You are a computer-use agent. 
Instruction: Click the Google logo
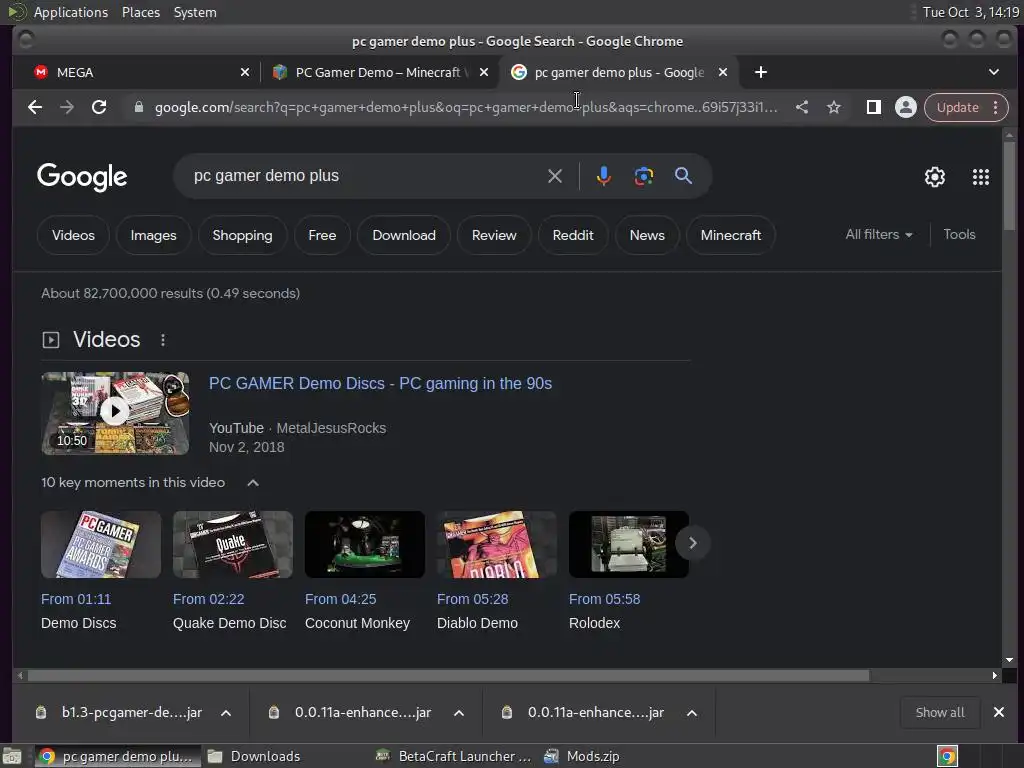(82, 177)
